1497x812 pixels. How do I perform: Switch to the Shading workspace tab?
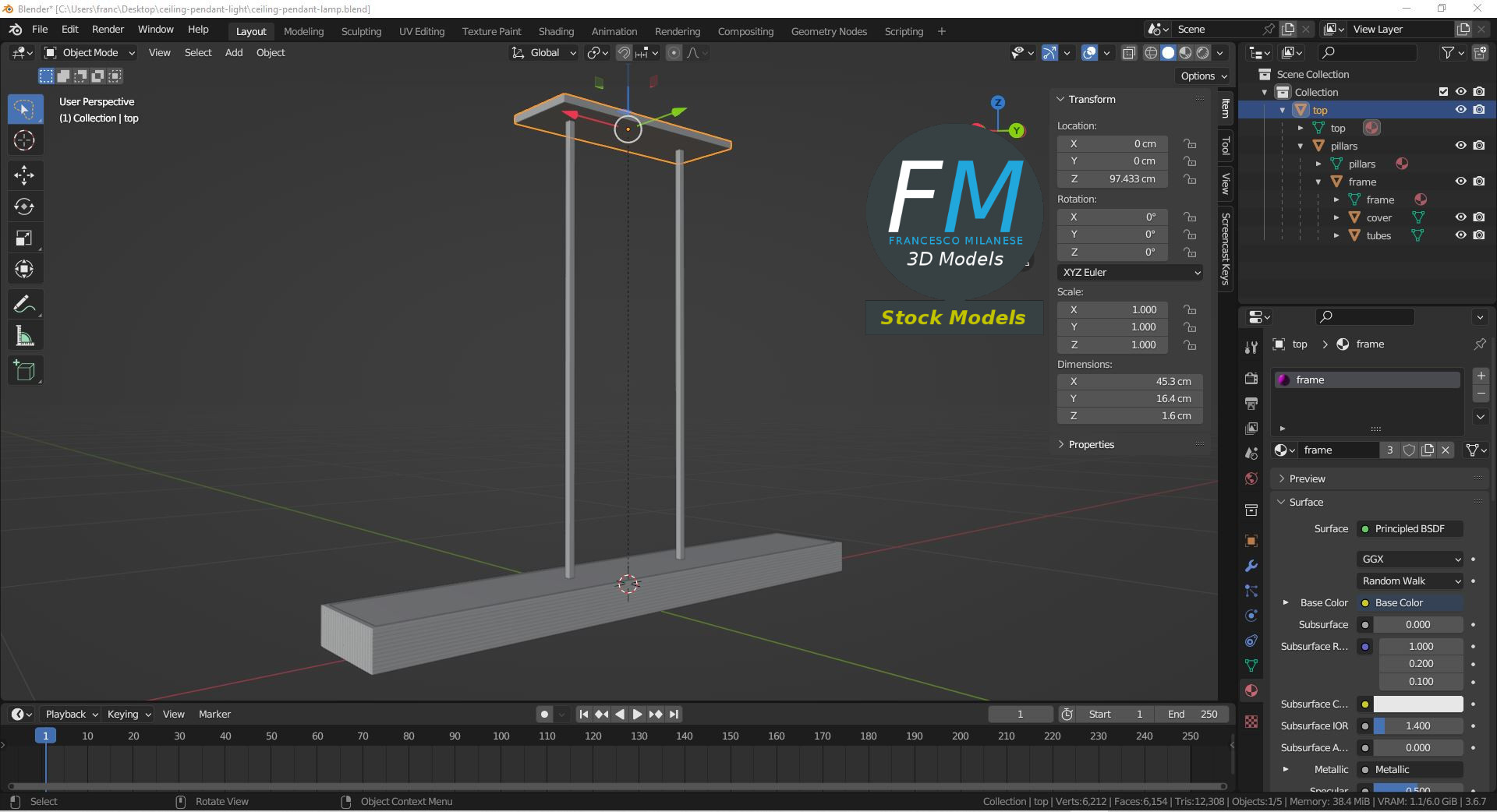[x=556, y=31]
